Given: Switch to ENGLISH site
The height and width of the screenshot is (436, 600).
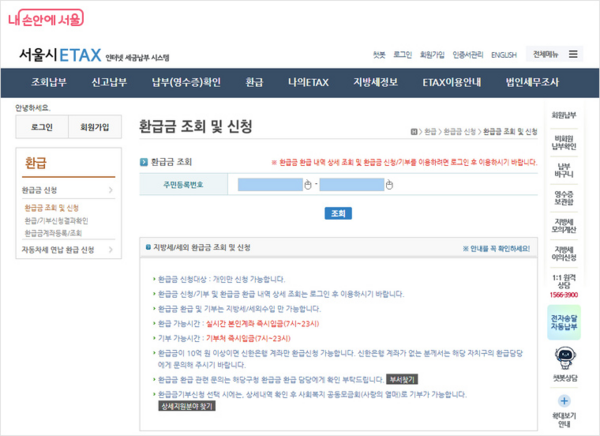Looking at the screenshot, I should pos(504,55).
